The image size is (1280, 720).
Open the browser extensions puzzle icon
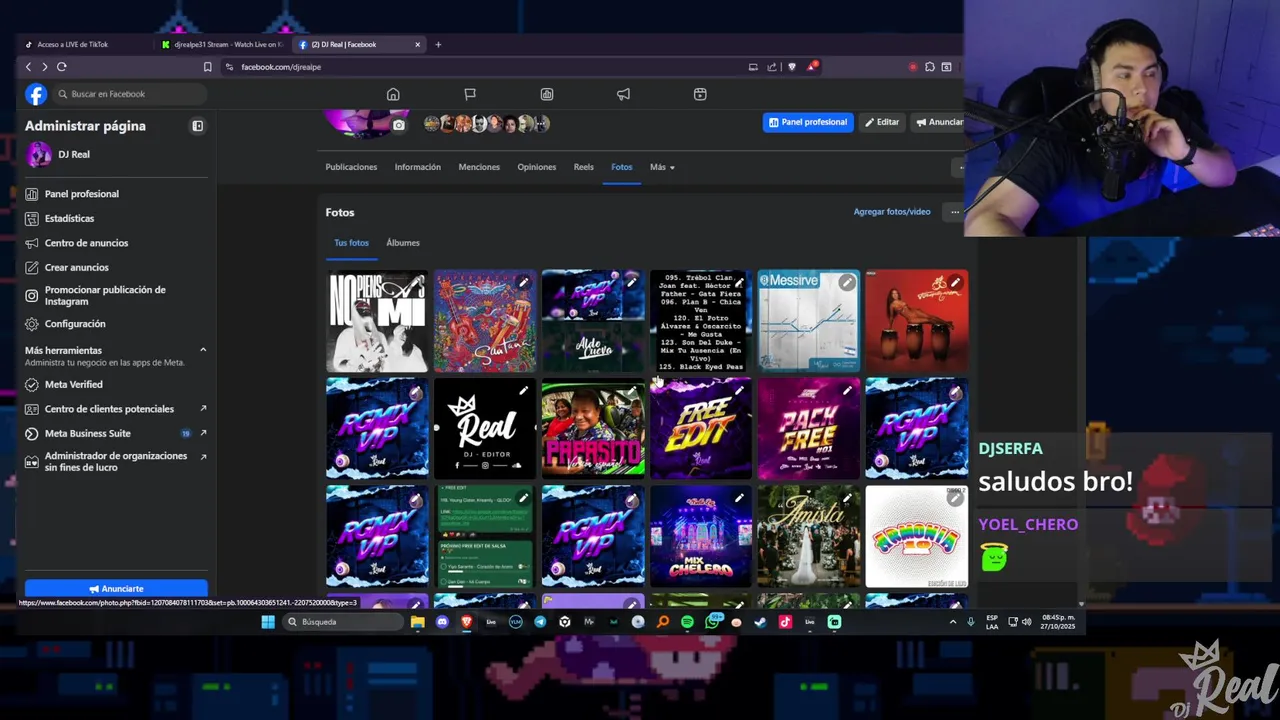(930, 67)
